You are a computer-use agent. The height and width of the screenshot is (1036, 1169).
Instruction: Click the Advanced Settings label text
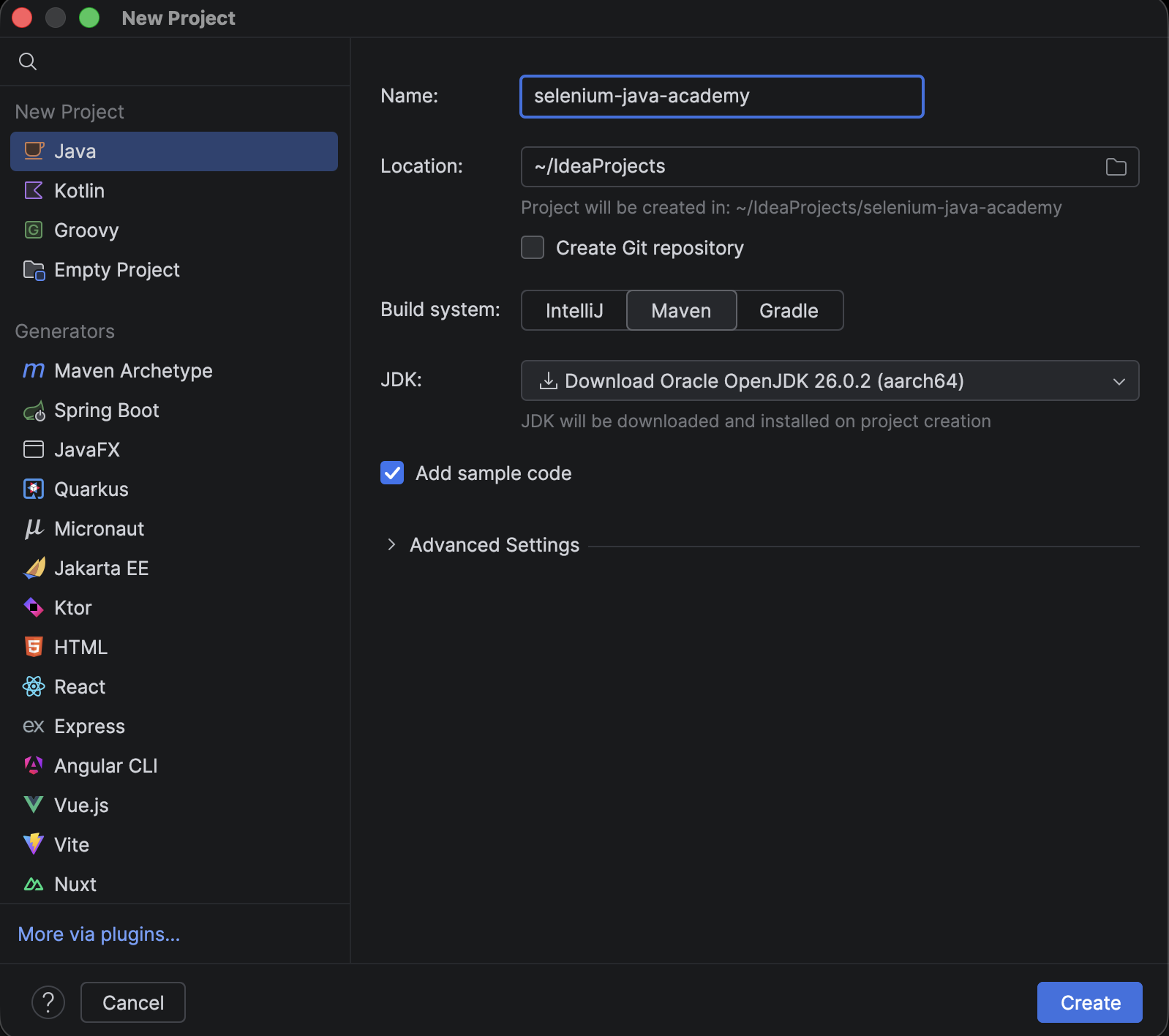(495, 545)
